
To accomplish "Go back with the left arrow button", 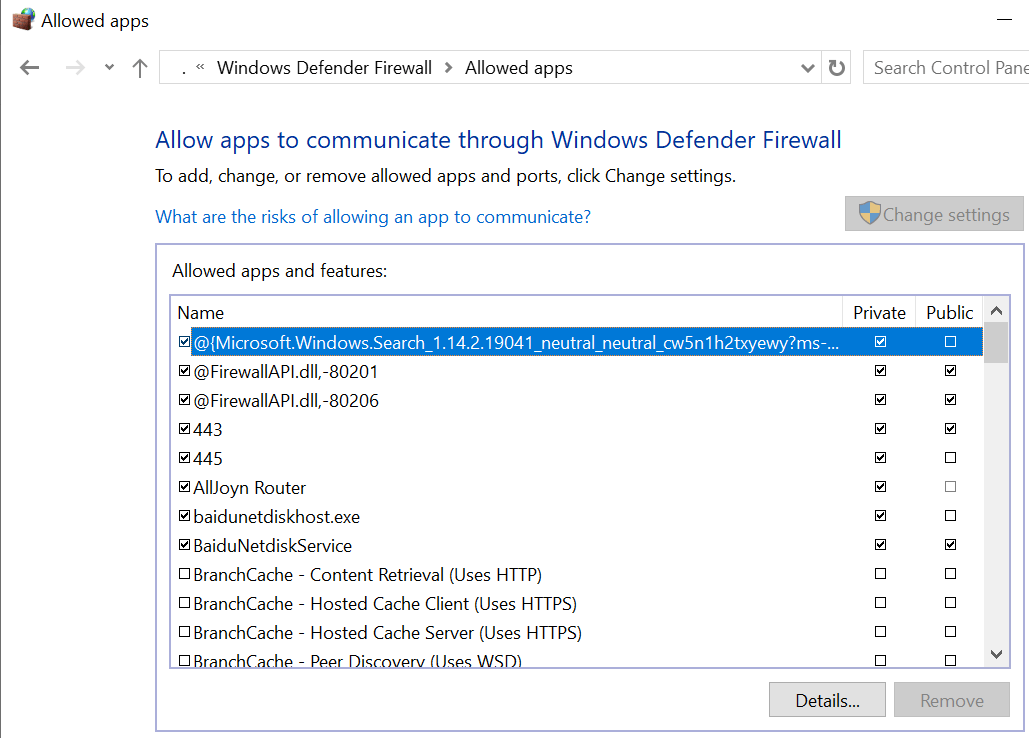I will click(x=30, y=68).
